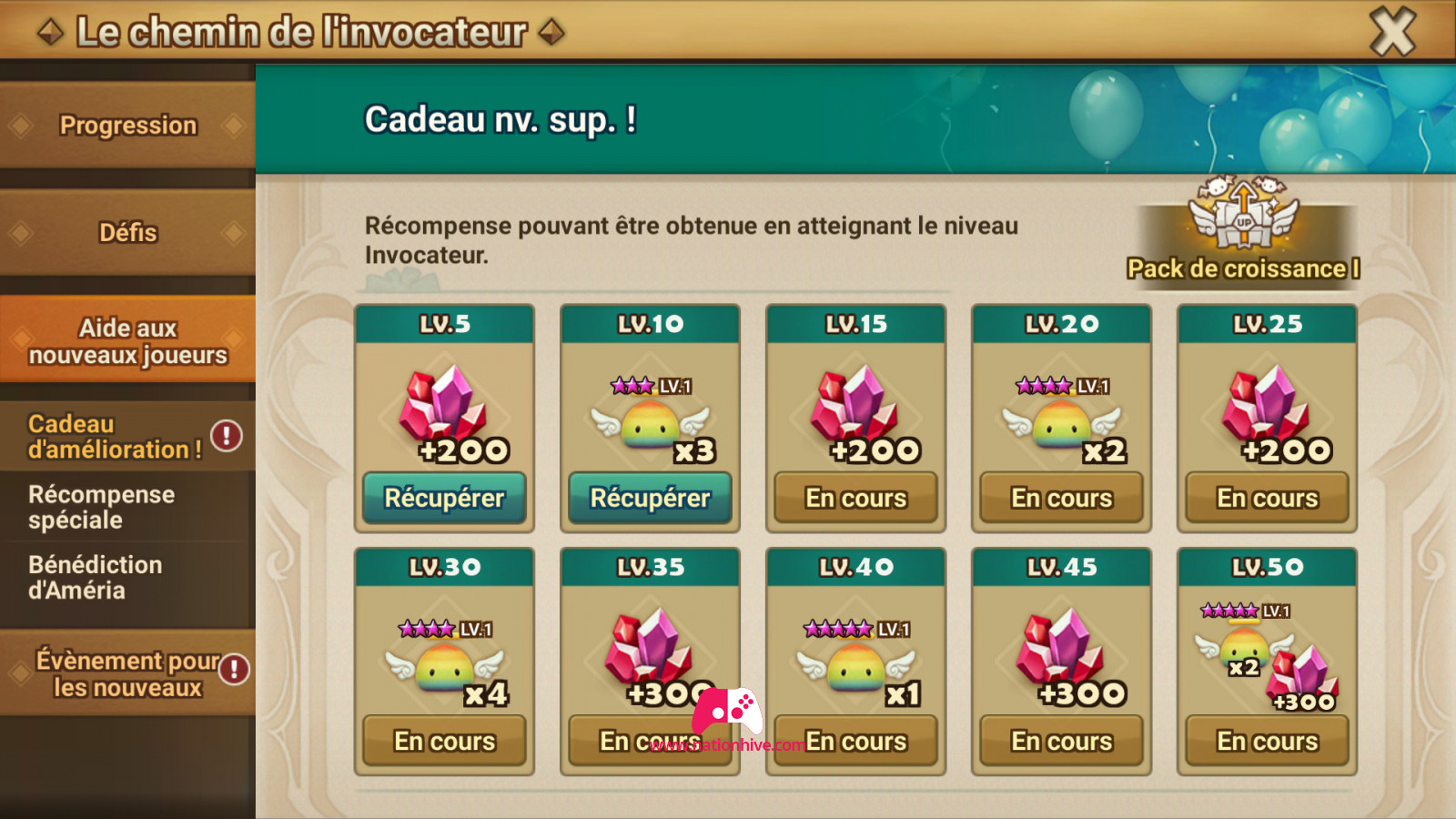
Task: Open Évènement pour les nouveaux tab
Action: tap(127, 673)
